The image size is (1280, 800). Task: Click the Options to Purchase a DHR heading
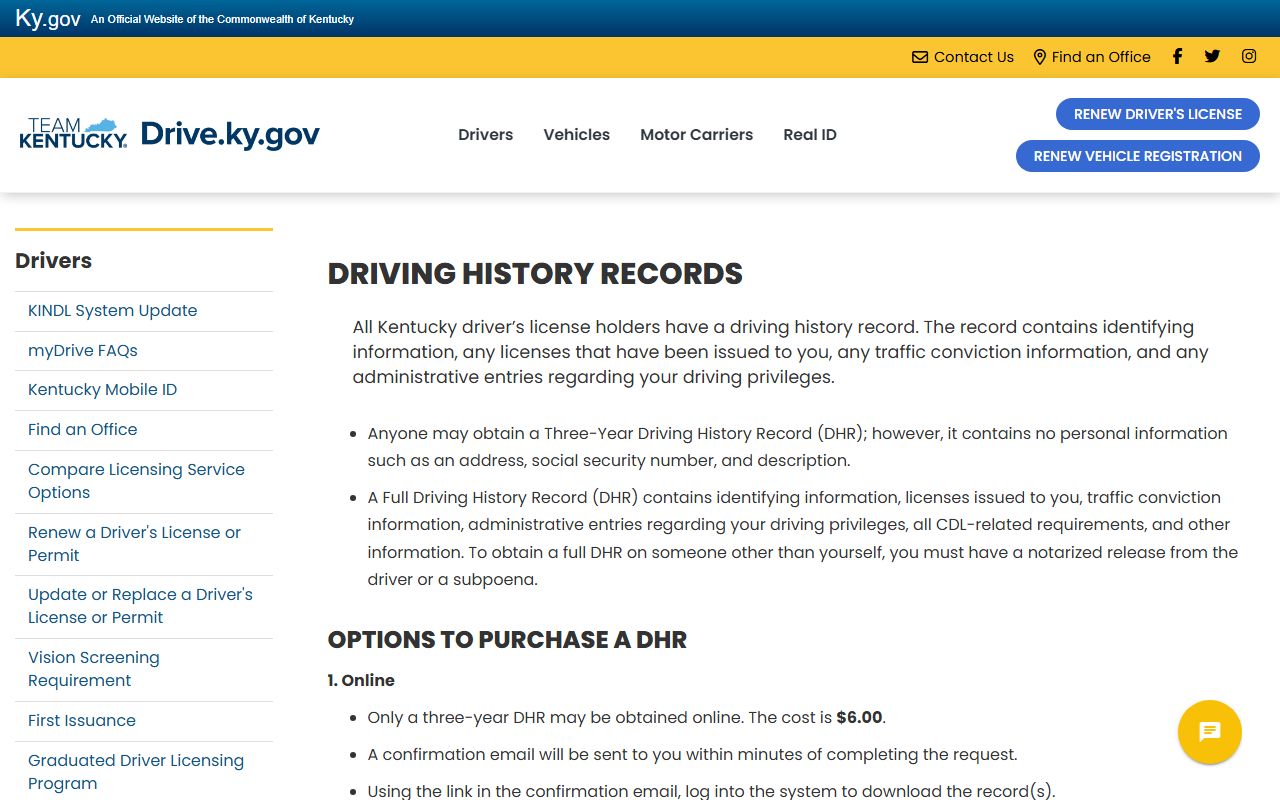pos(507,640)
